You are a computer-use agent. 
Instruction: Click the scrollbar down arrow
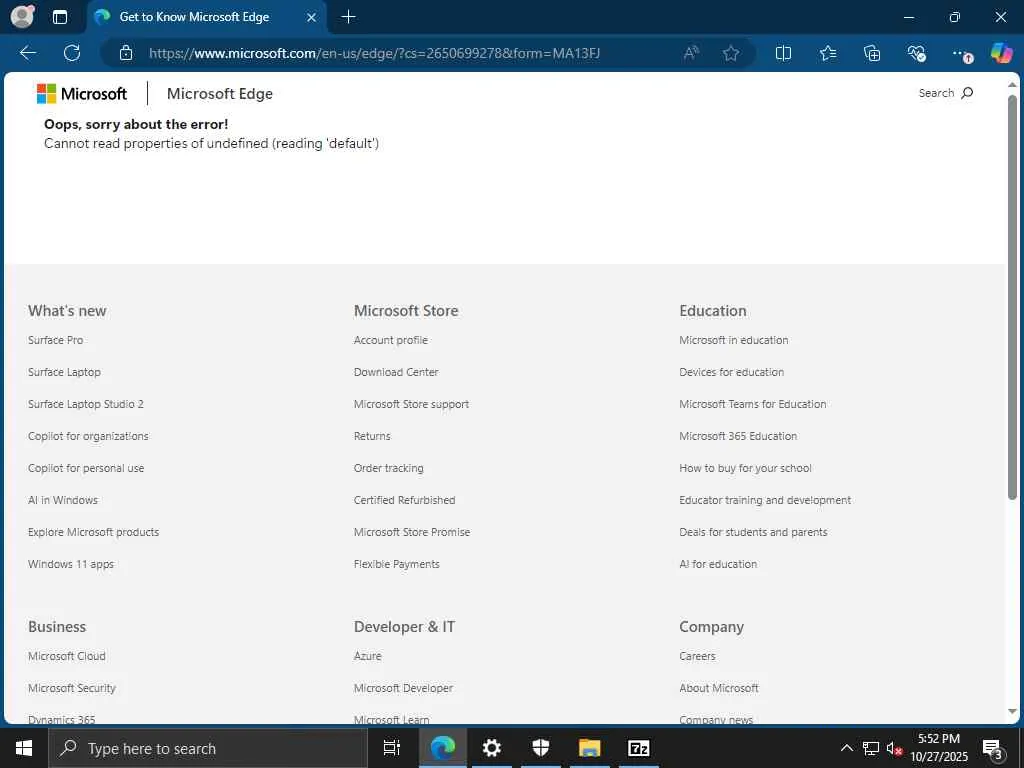1012,712
